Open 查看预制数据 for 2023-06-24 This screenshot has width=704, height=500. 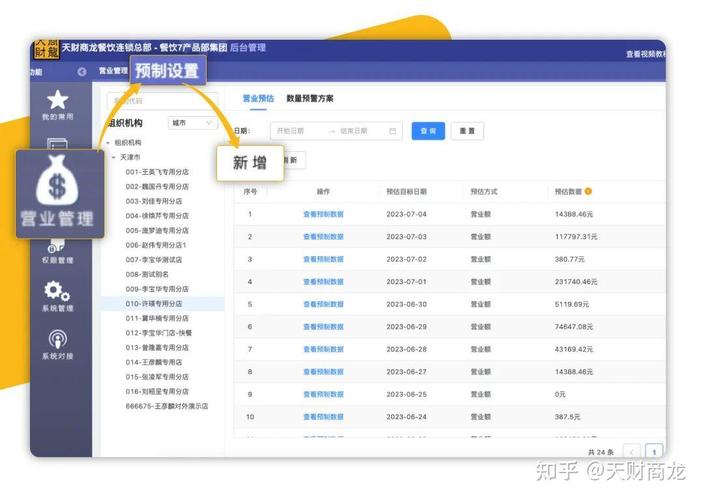(323, 417)
